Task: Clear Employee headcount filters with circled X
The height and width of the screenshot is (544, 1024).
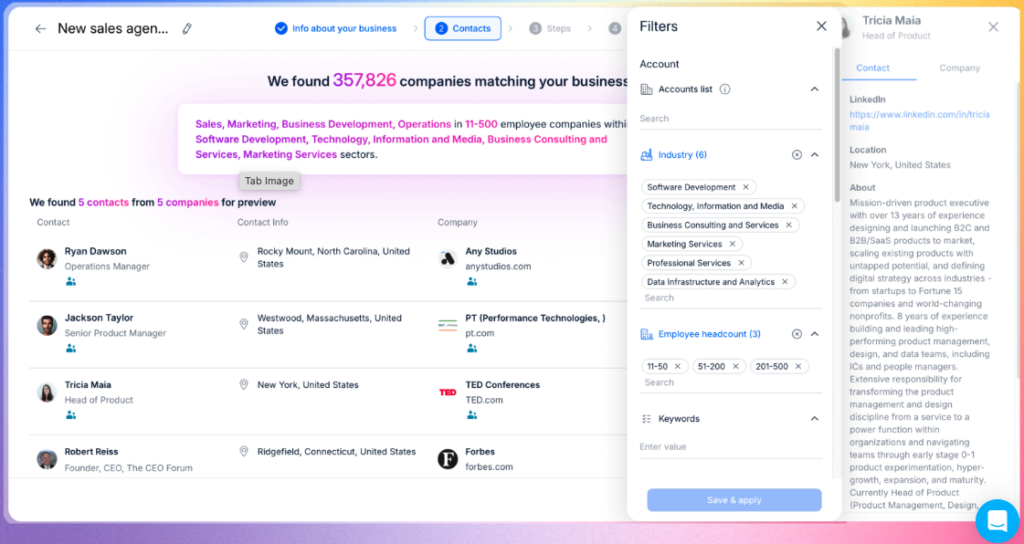Action: click(797, 334)
